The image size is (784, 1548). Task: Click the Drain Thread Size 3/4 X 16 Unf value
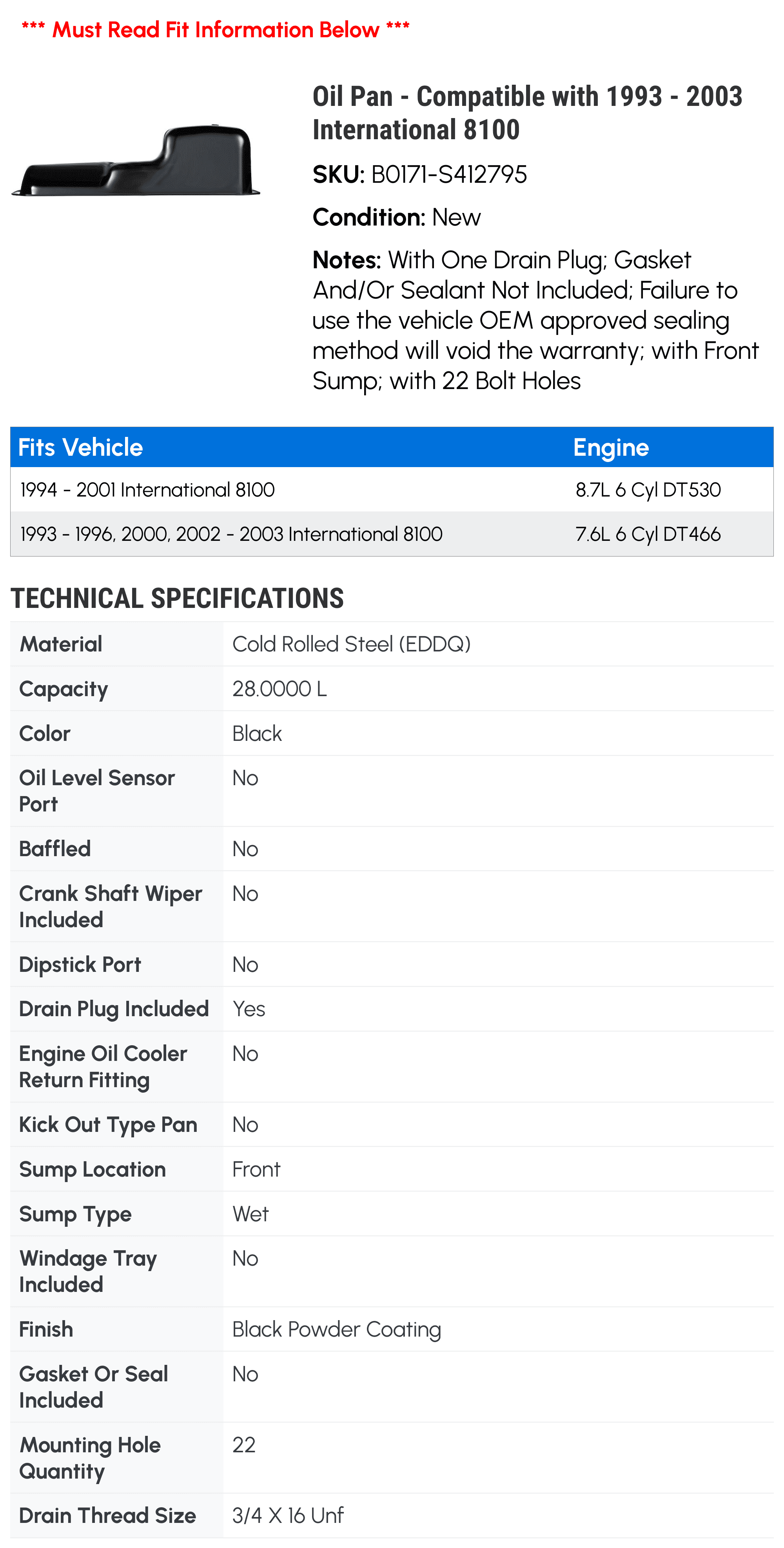[289, 1515]
